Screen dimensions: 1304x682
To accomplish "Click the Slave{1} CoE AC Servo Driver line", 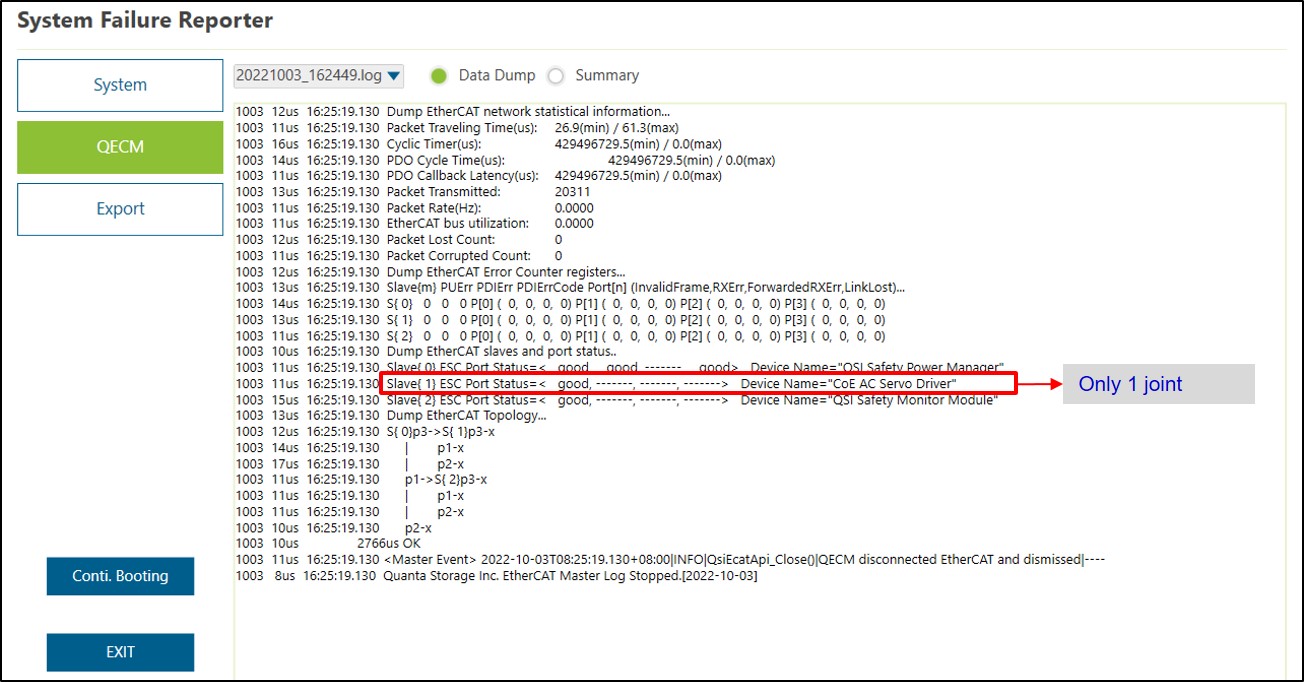I will click(670, 384).
